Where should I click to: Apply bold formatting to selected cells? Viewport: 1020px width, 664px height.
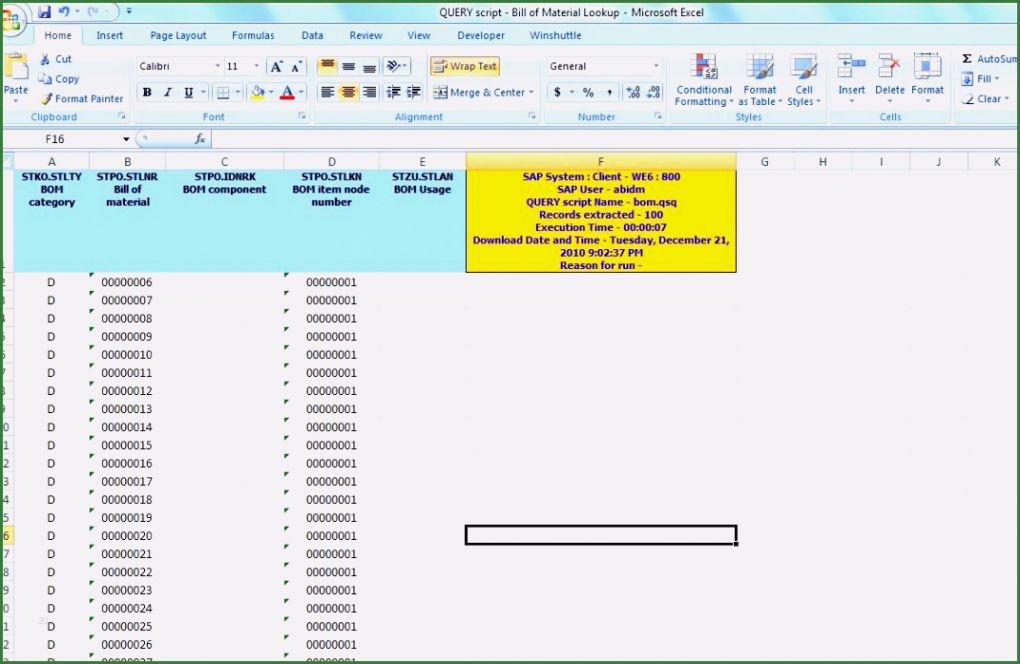point(147,91)
